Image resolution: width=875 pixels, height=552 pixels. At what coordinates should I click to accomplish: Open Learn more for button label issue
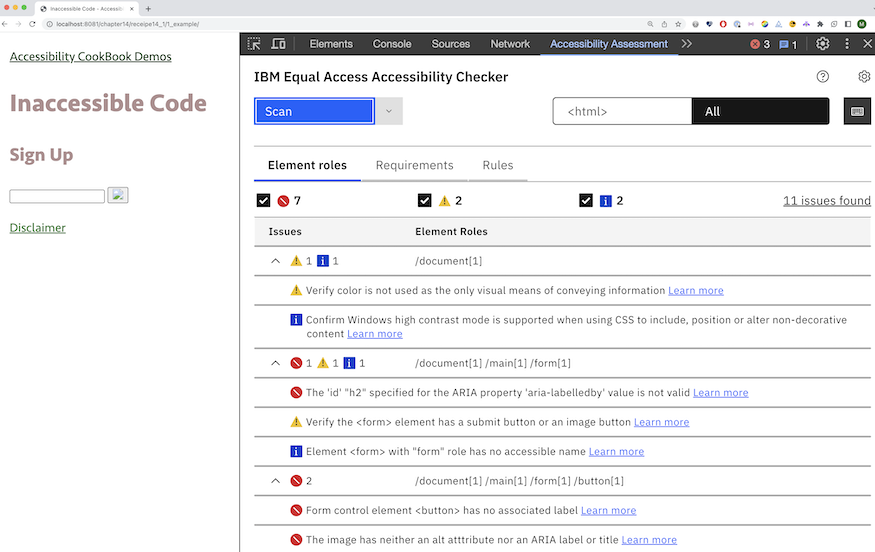[x=608, y=510]
